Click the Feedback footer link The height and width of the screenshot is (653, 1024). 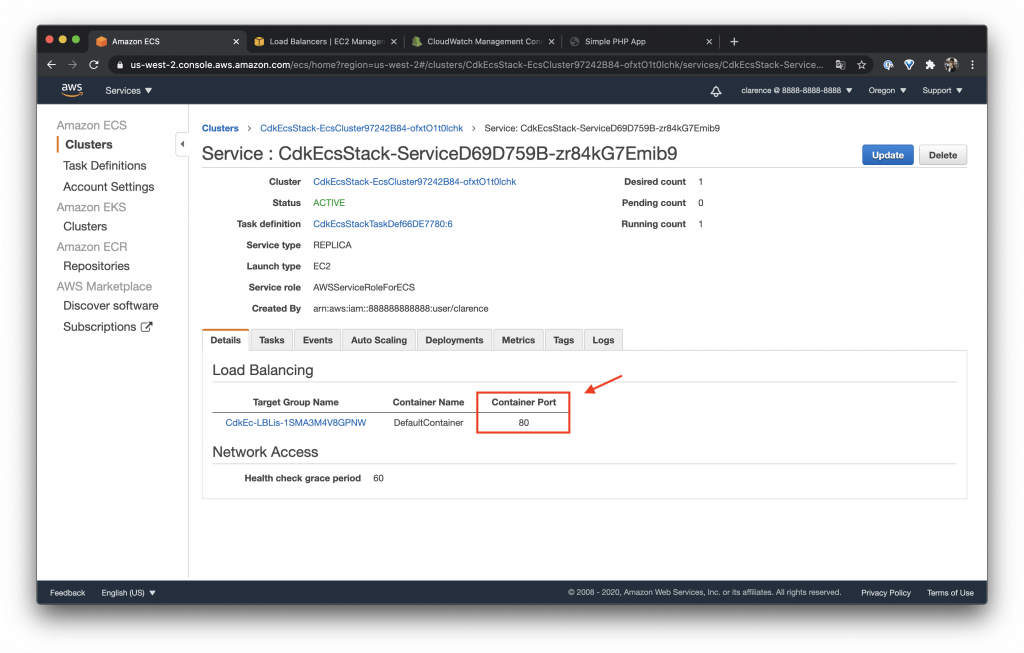click(67, 593)
